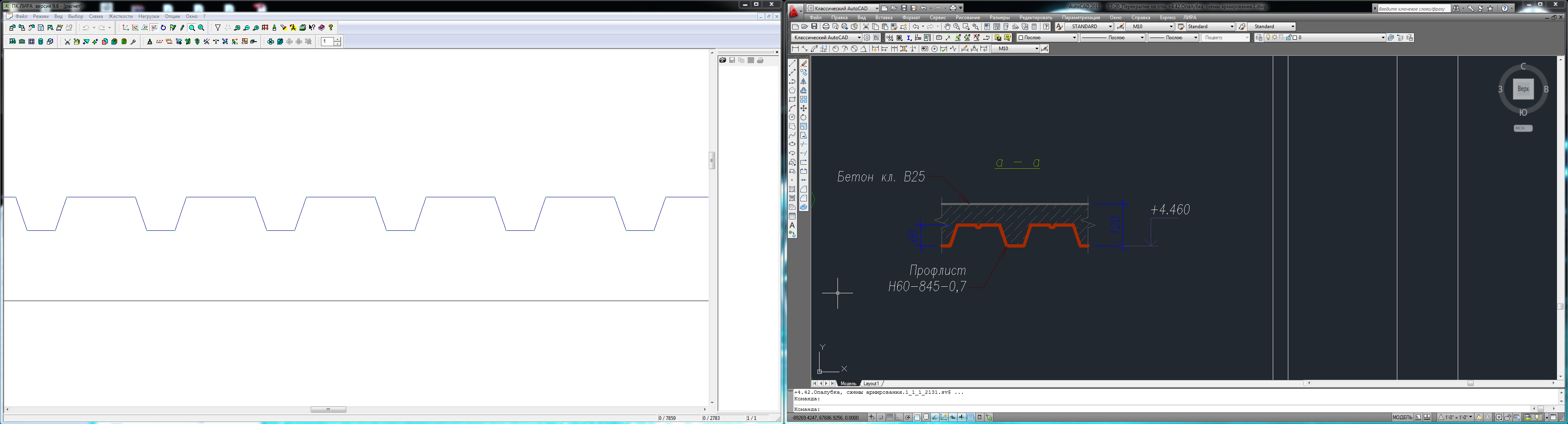Click the Plot printer icon in AutoCAD standard toolbar
1568x424 pixels.
(x=826, y=26)
